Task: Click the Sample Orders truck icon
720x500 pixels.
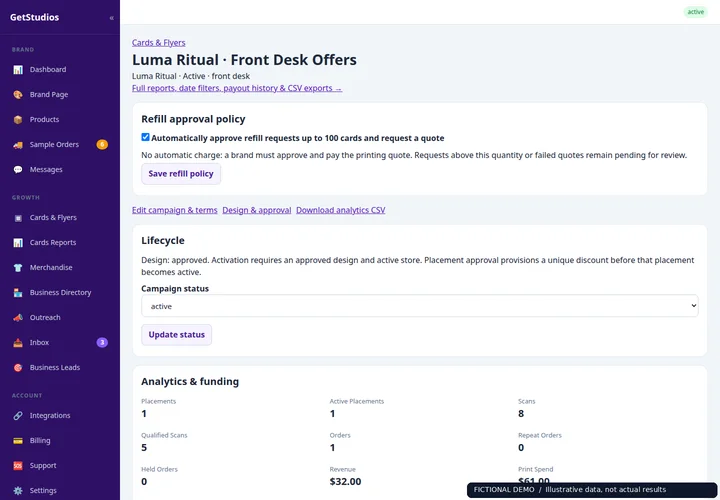Action: point(18,145)
